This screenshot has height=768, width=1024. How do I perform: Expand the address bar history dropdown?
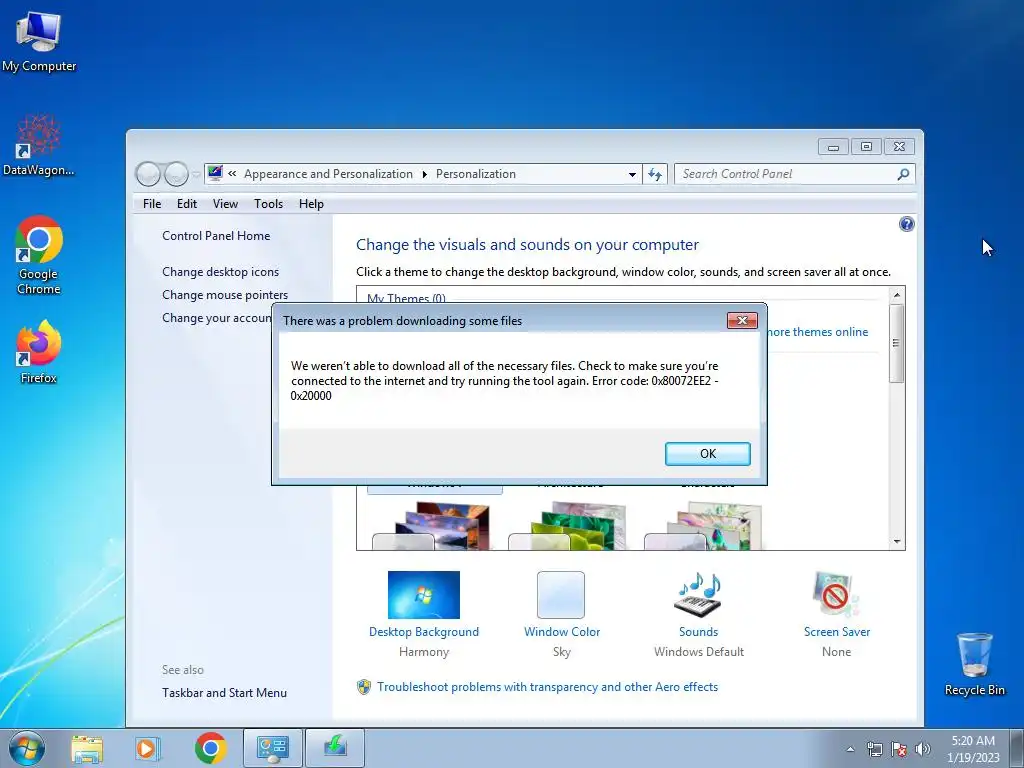632,174
